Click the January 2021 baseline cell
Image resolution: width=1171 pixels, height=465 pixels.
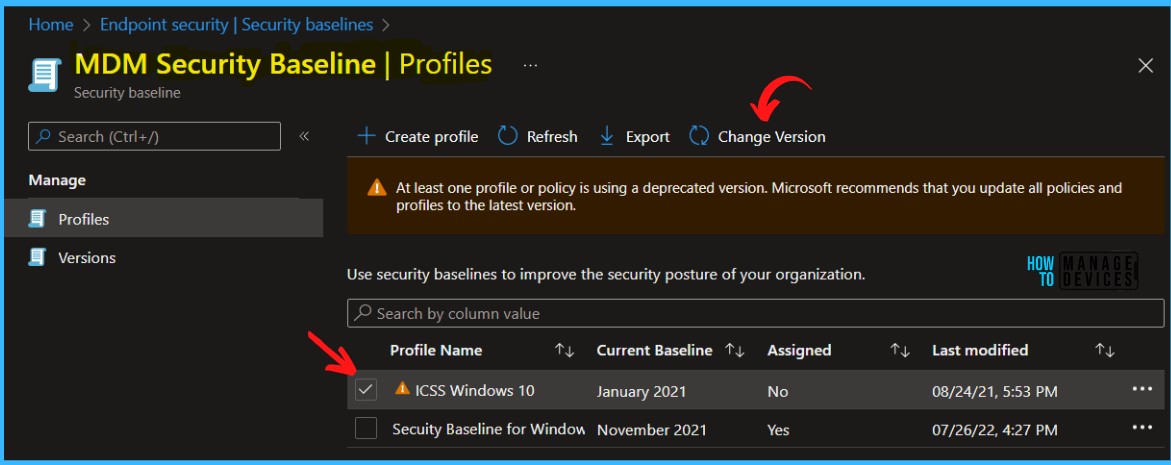click(x=641, y=391)
